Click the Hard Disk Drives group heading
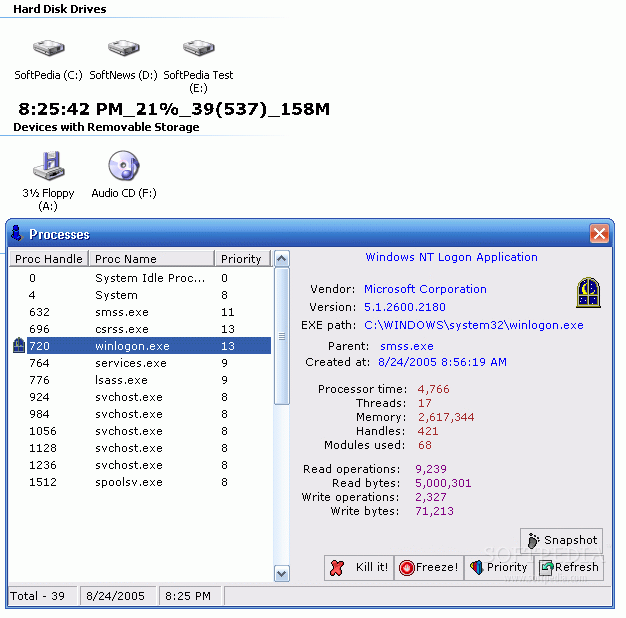Viewport: 626px width, 618px height. [x=60, y=9]
